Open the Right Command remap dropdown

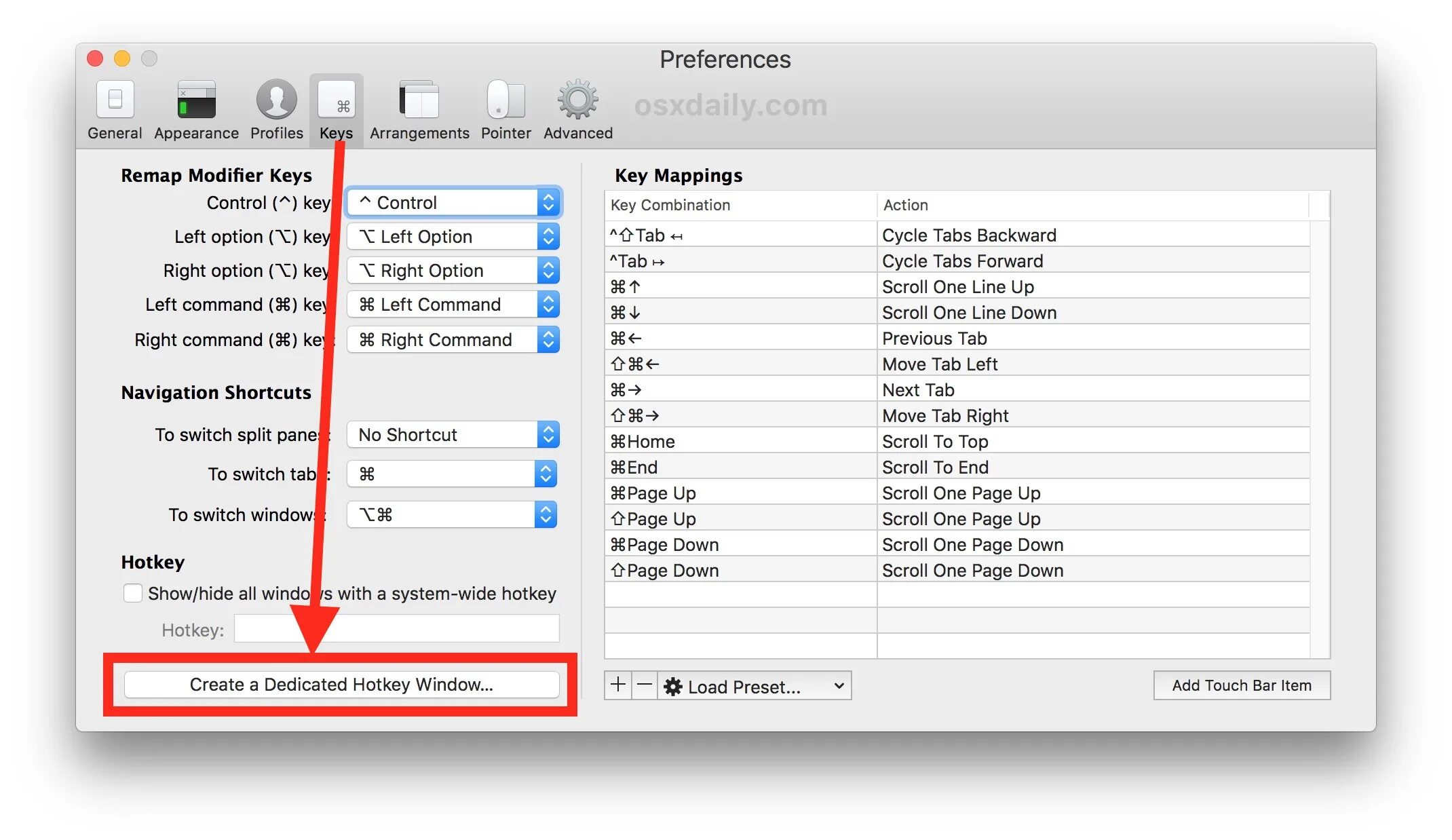point(453,340)
